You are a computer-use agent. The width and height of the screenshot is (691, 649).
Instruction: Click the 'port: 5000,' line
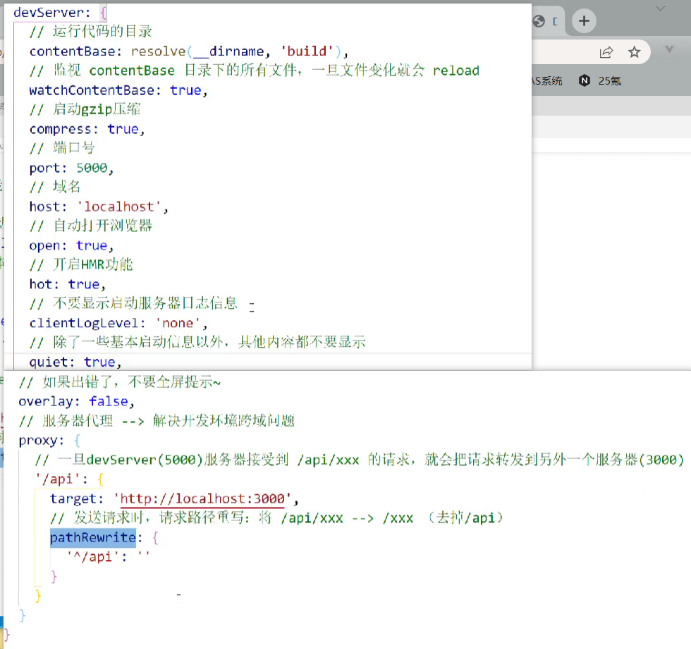[x=71, y=167]
